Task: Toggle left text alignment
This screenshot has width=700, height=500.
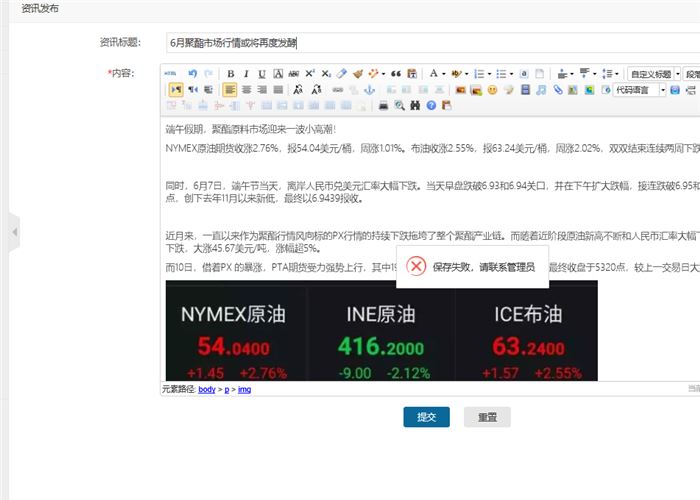Action: 230,90
